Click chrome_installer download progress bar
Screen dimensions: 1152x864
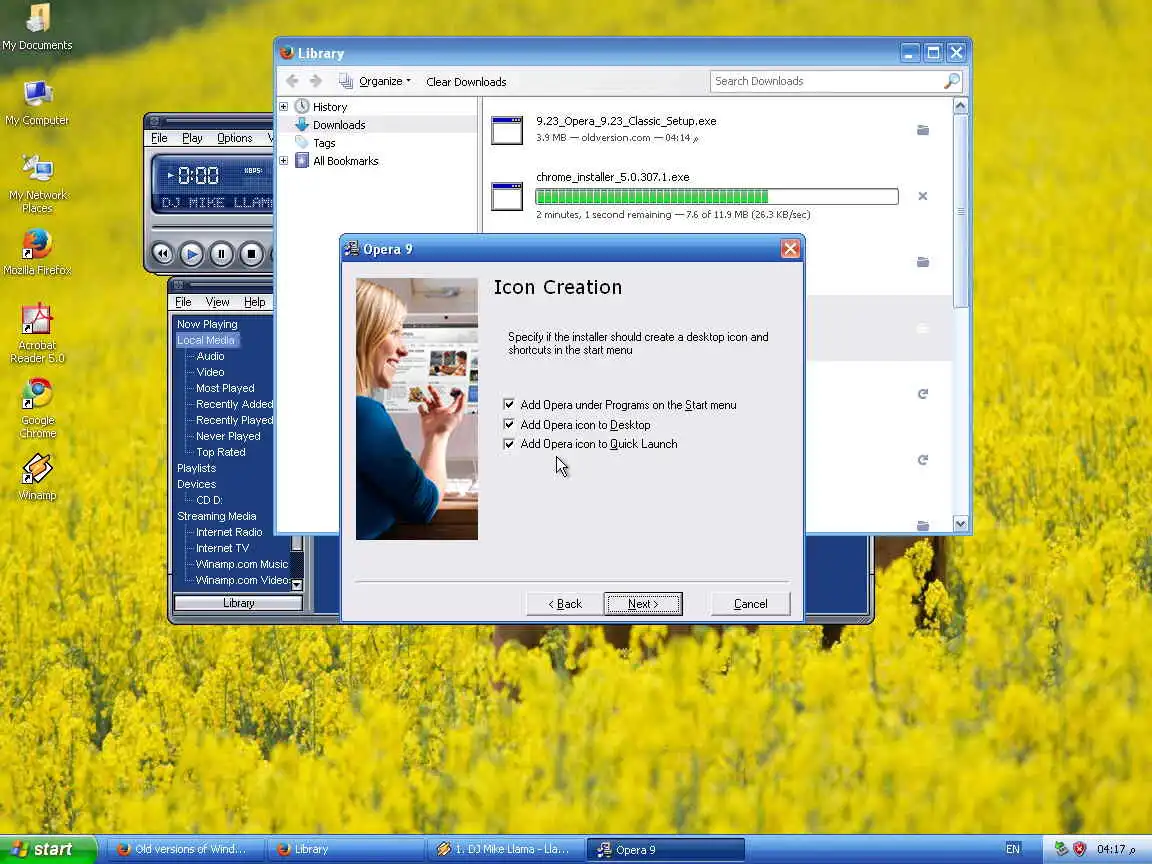717,196
